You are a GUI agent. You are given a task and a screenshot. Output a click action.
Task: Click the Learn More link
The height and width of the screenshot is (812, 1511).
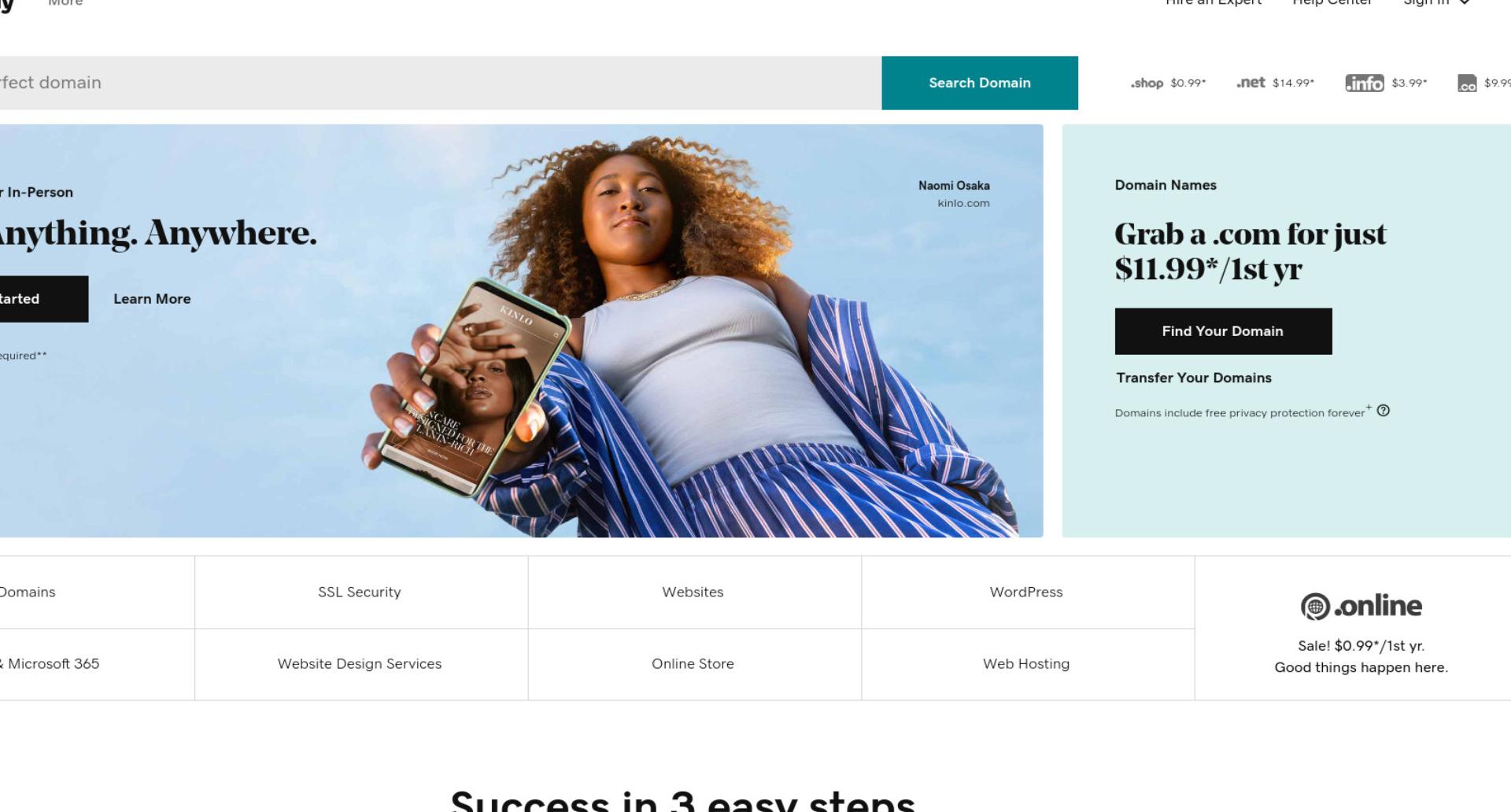pyautogui.click(x=152, y=299)
